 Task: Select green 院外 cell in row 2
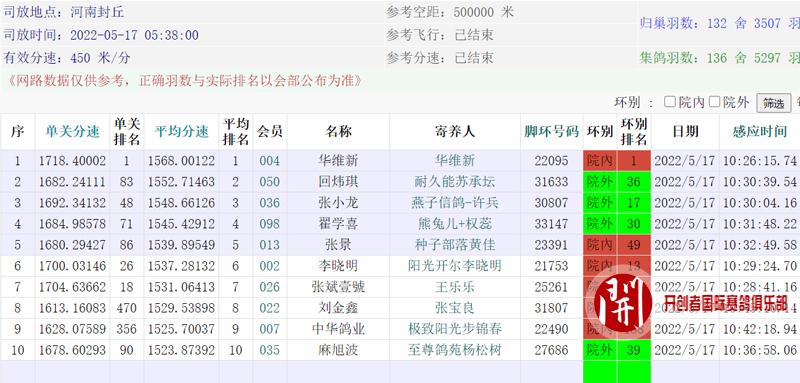600,182
